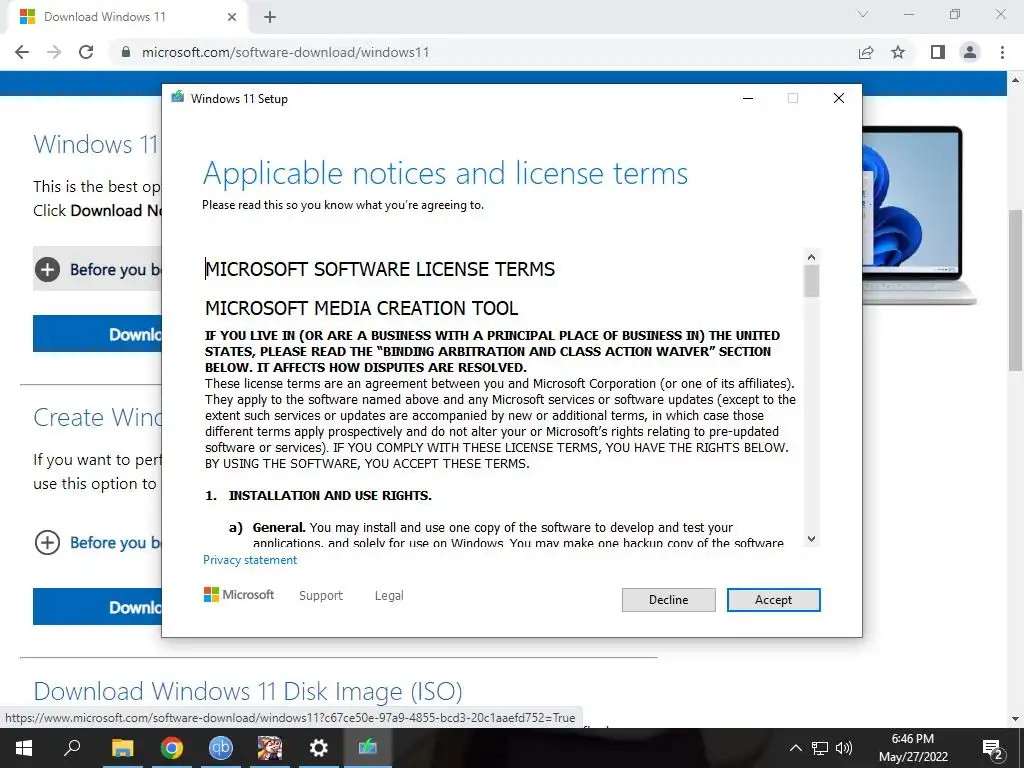Click 'MICROSOFT MEDIA CREATION TOOL' heading
Viewport: 1024px width, 768px height.
(361, 308)
